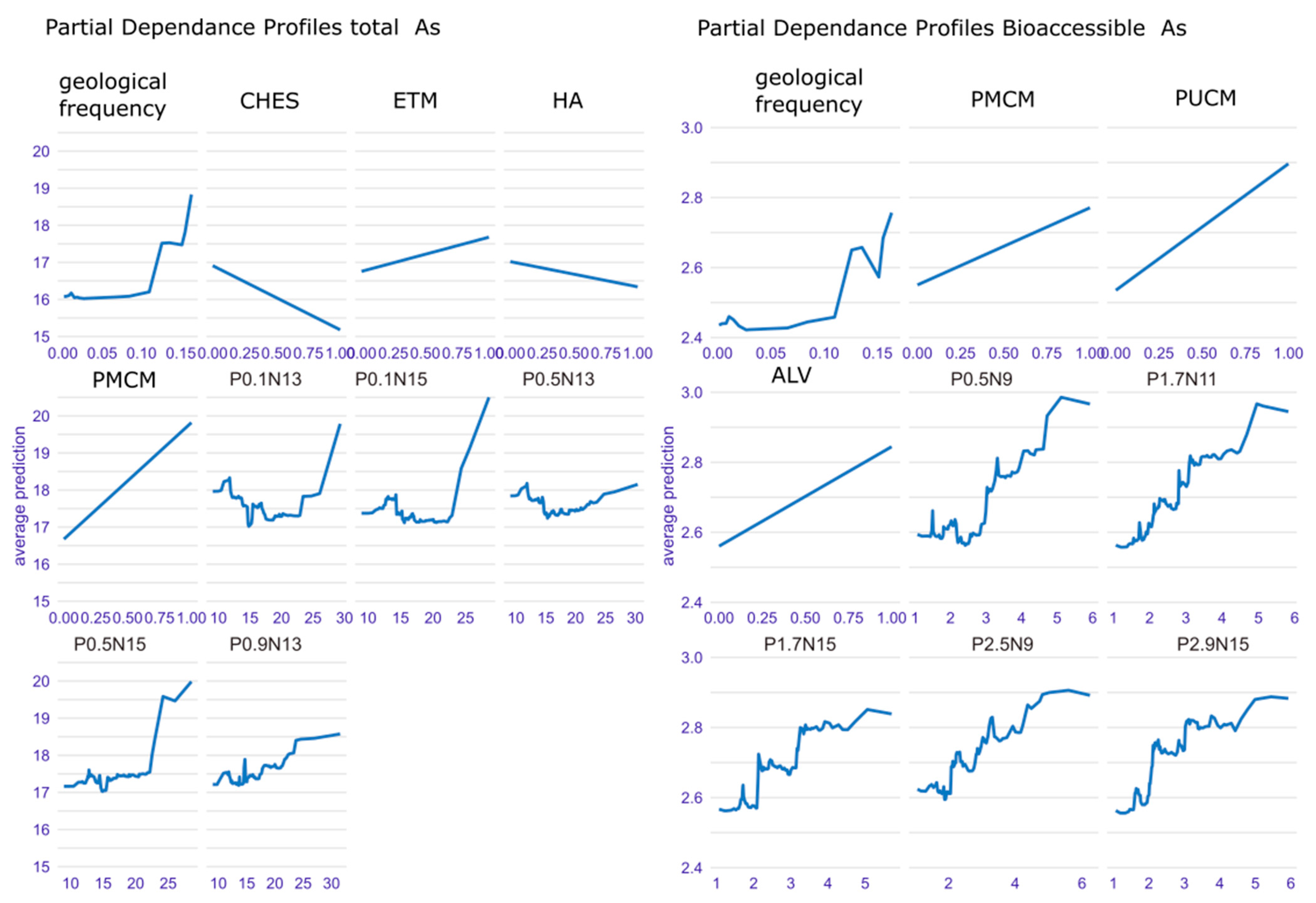Click the P1.7N11 plot label
Viewport: 1316px width, 903px height.
point(1181,379)
